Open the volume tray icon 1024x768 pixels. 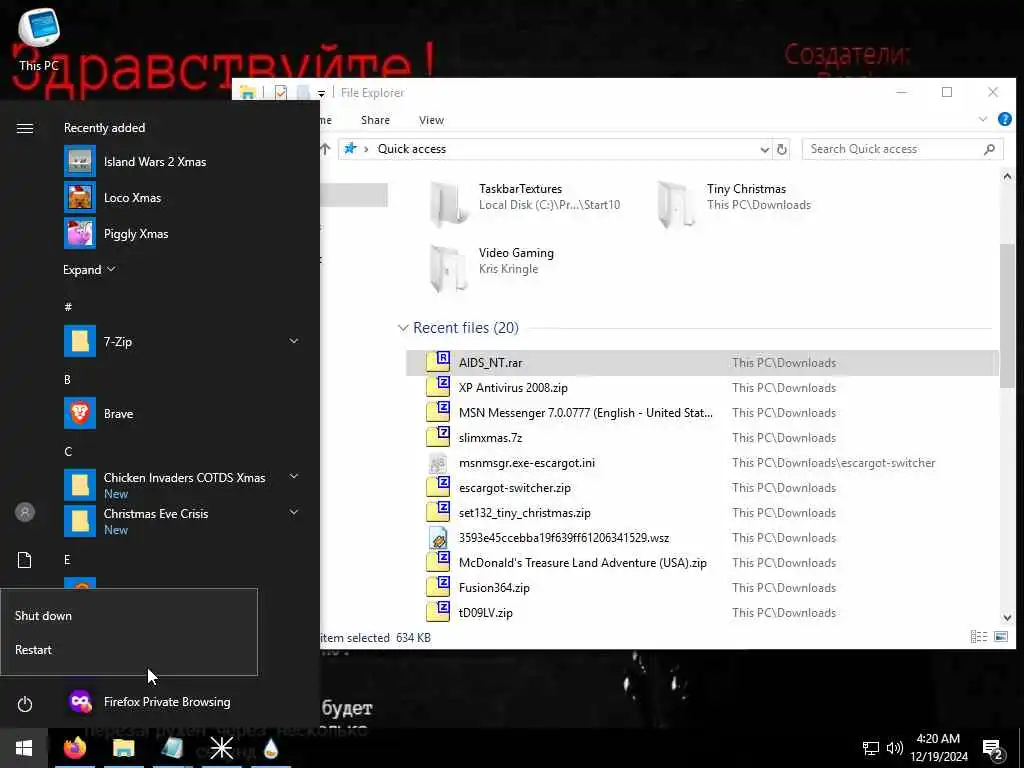895,748
